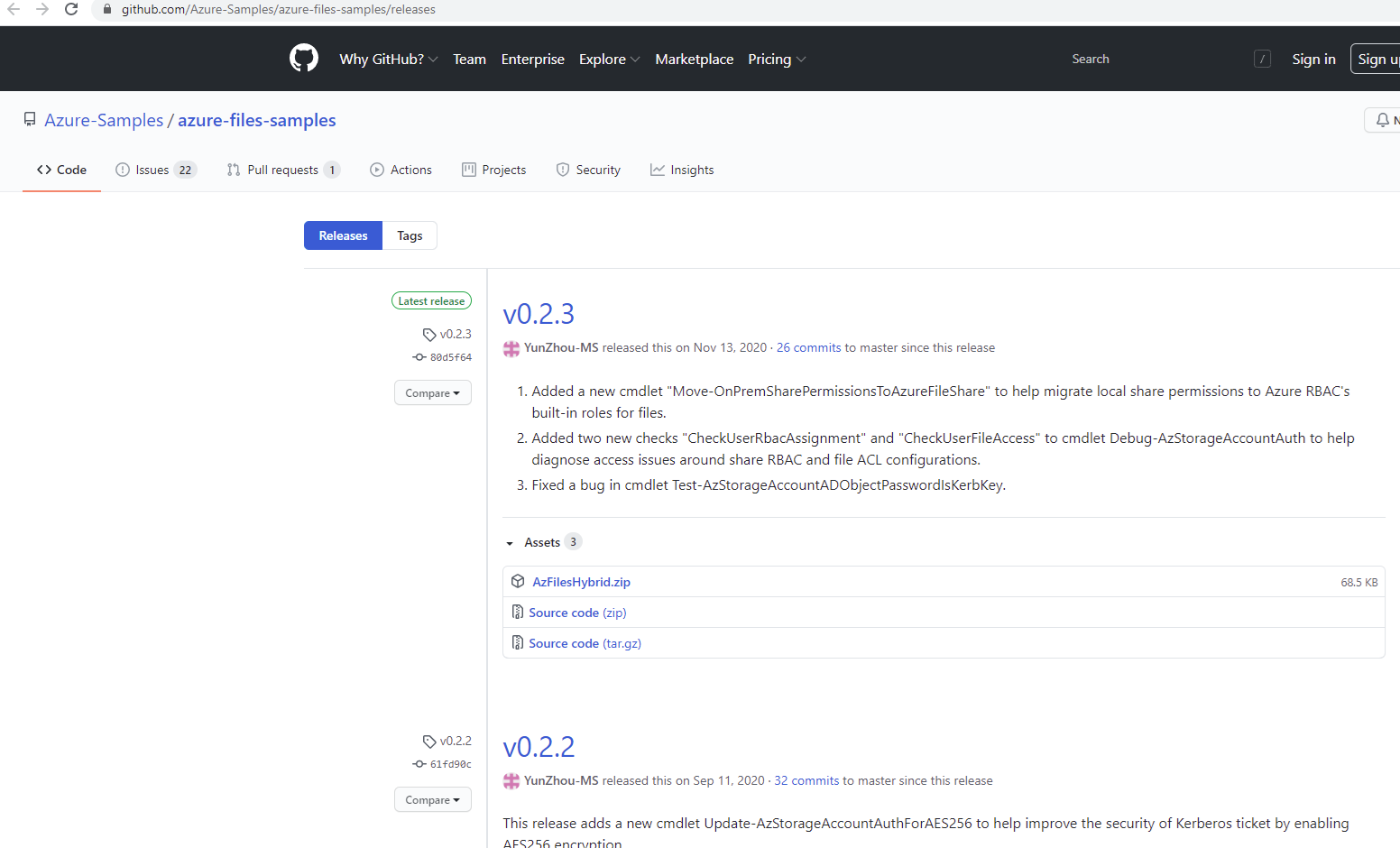Click the commit hash 80d5f64

(451, 357)
